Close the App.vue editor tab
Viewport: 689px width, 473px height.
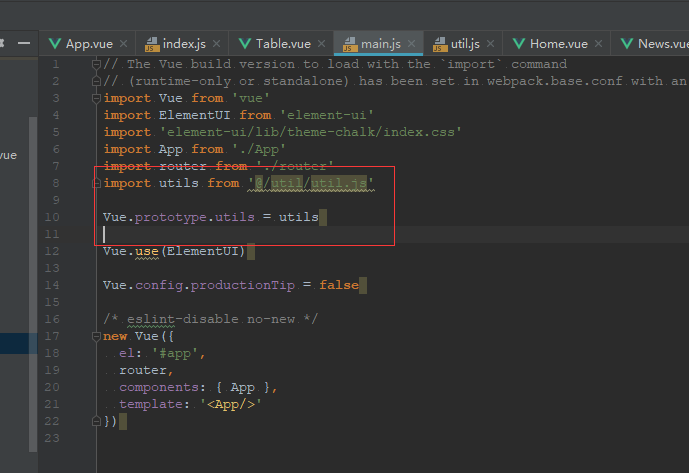click(x=123, y=44)
